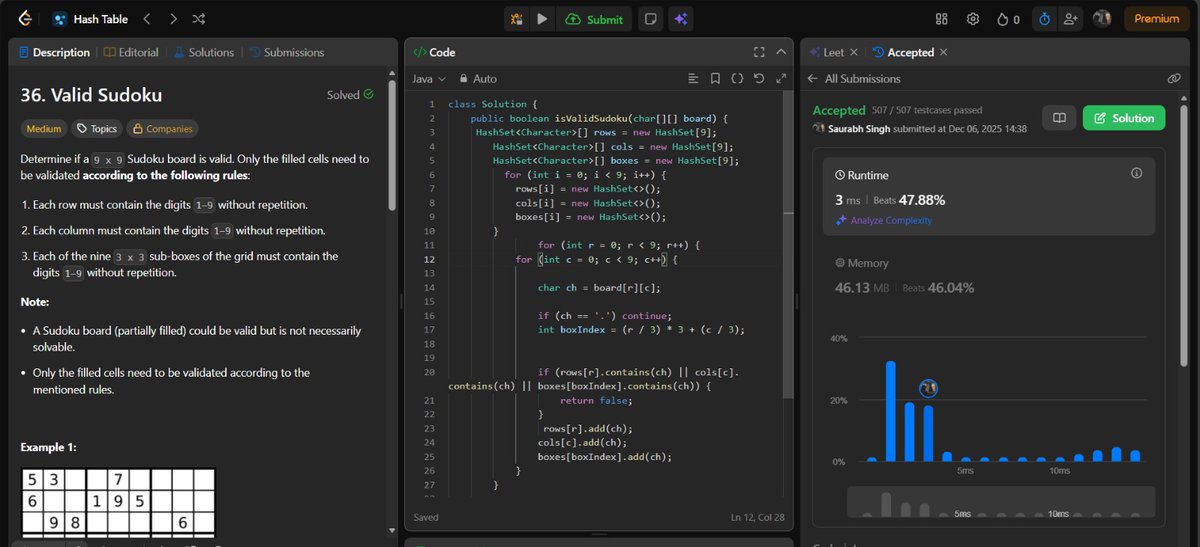Screen dimensions: 1200x547
Task: Click the 'class Solution {' code line
Action: click(x=493, y=104)
